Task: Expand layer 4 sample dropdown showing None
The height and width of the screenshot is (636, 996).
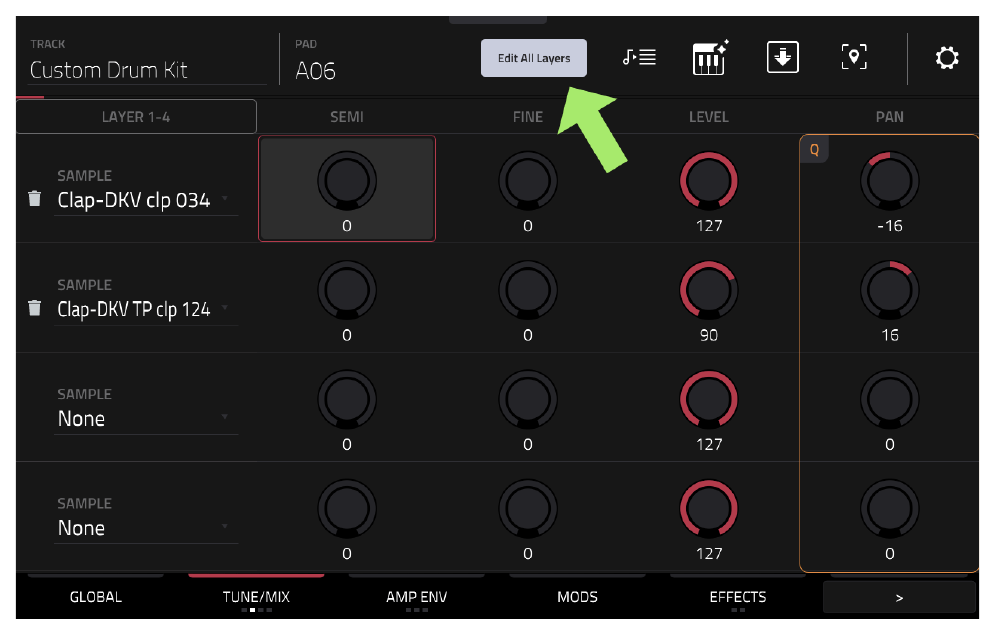Action: (x=146, y=528)
